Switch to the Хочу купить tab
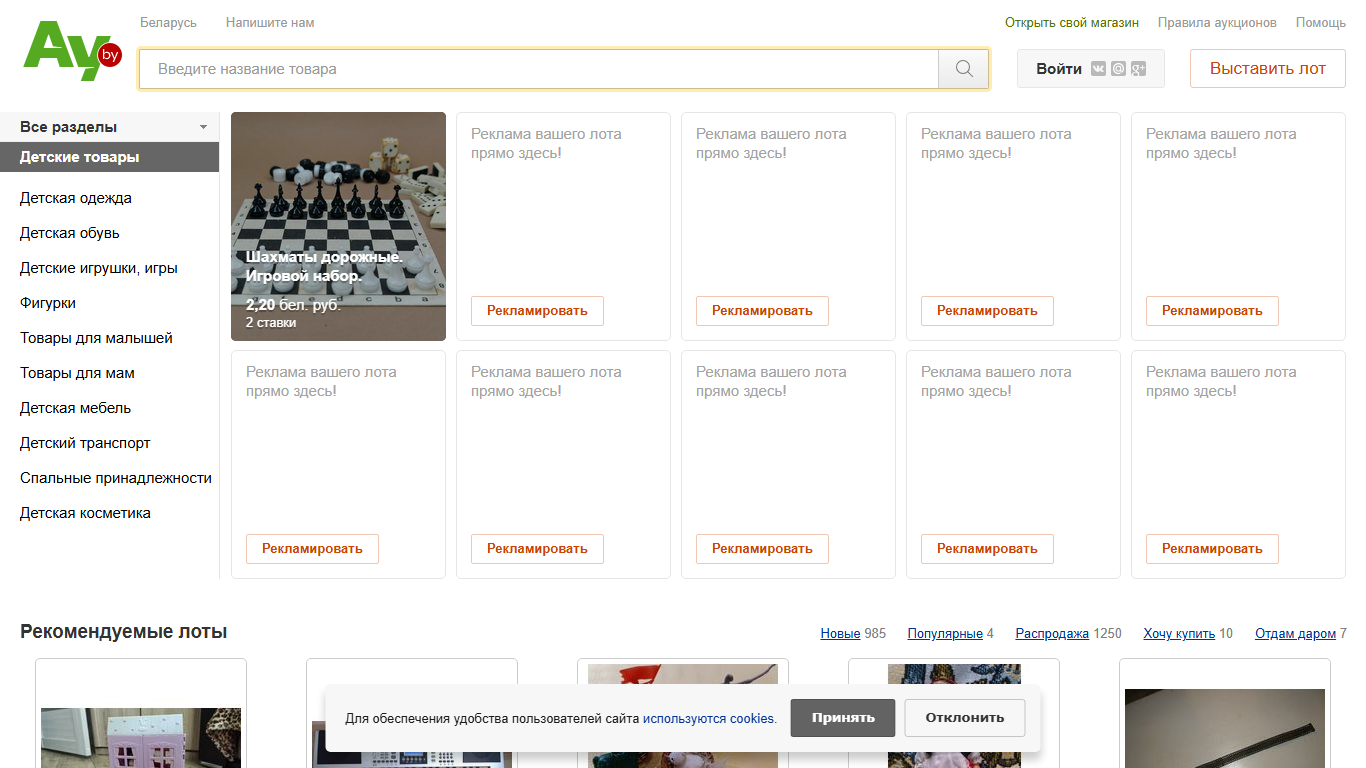The width and height of the screenshot is (1366, 768). click(x=1179, y=633)
